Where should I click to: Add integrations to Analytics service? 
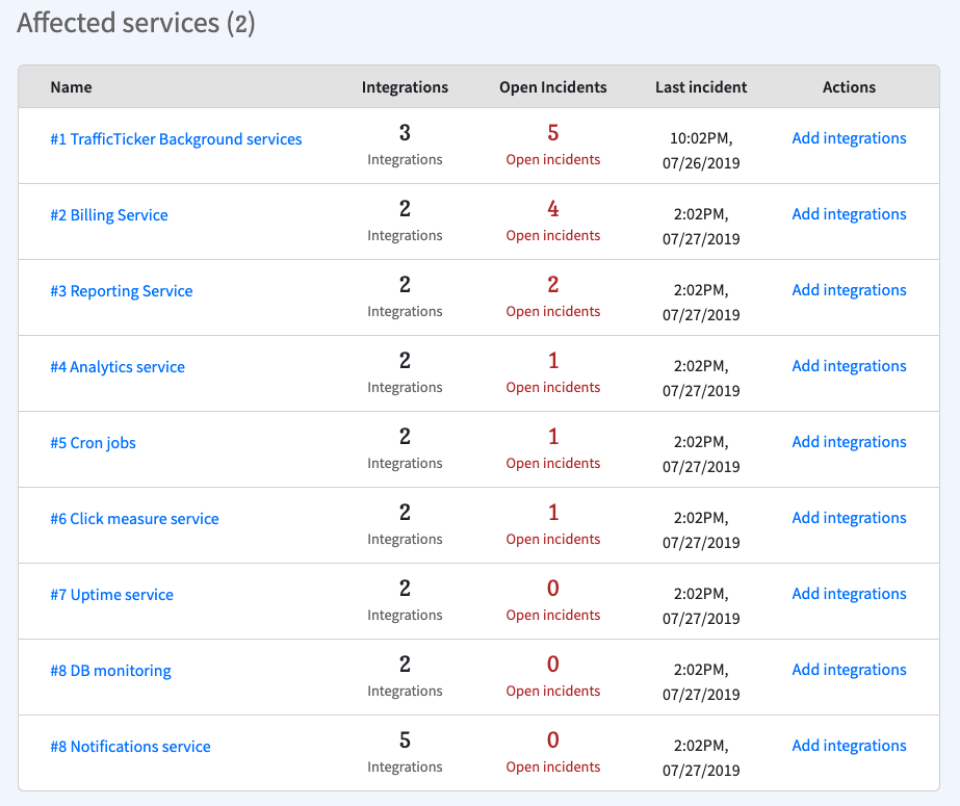[849, 367]
